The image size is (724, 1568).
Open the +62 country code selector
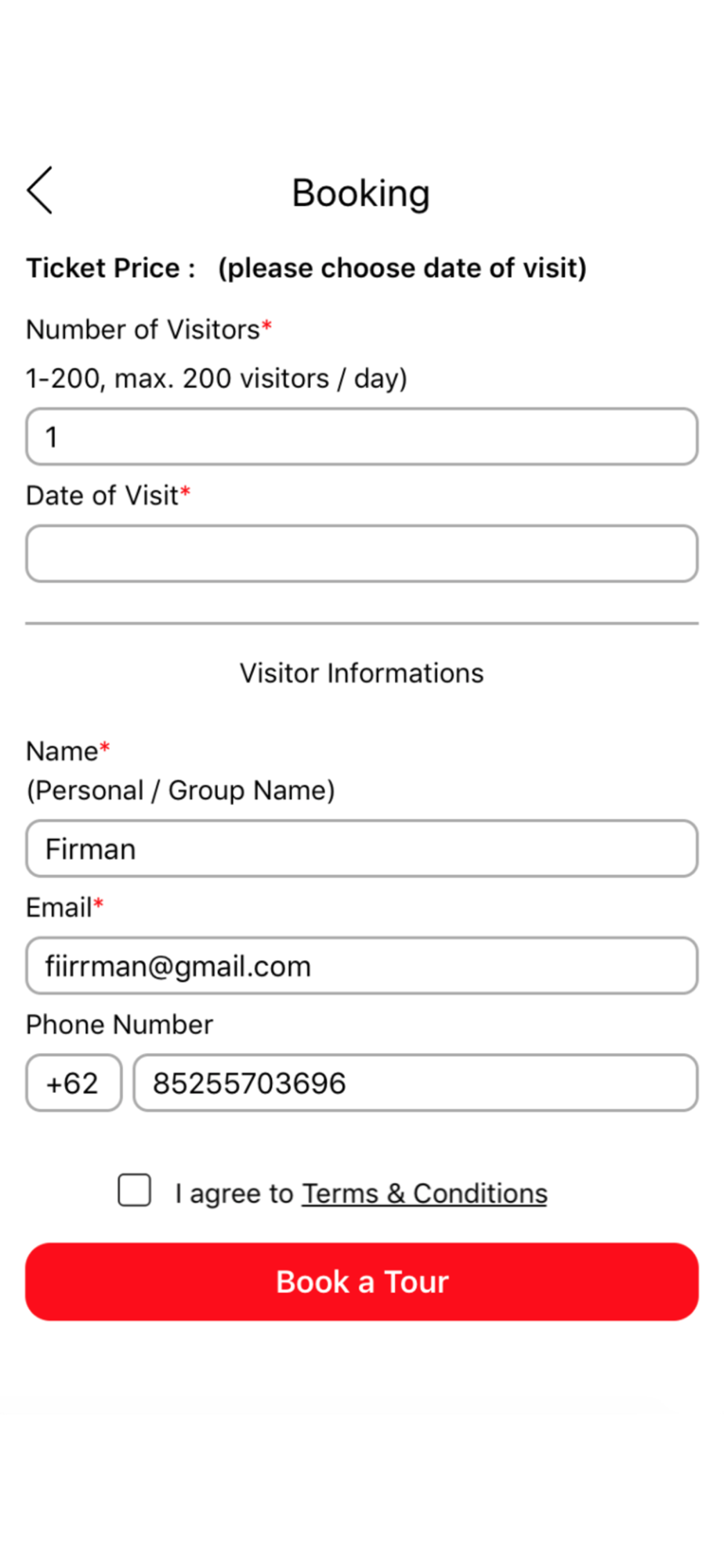(74, 1083)
